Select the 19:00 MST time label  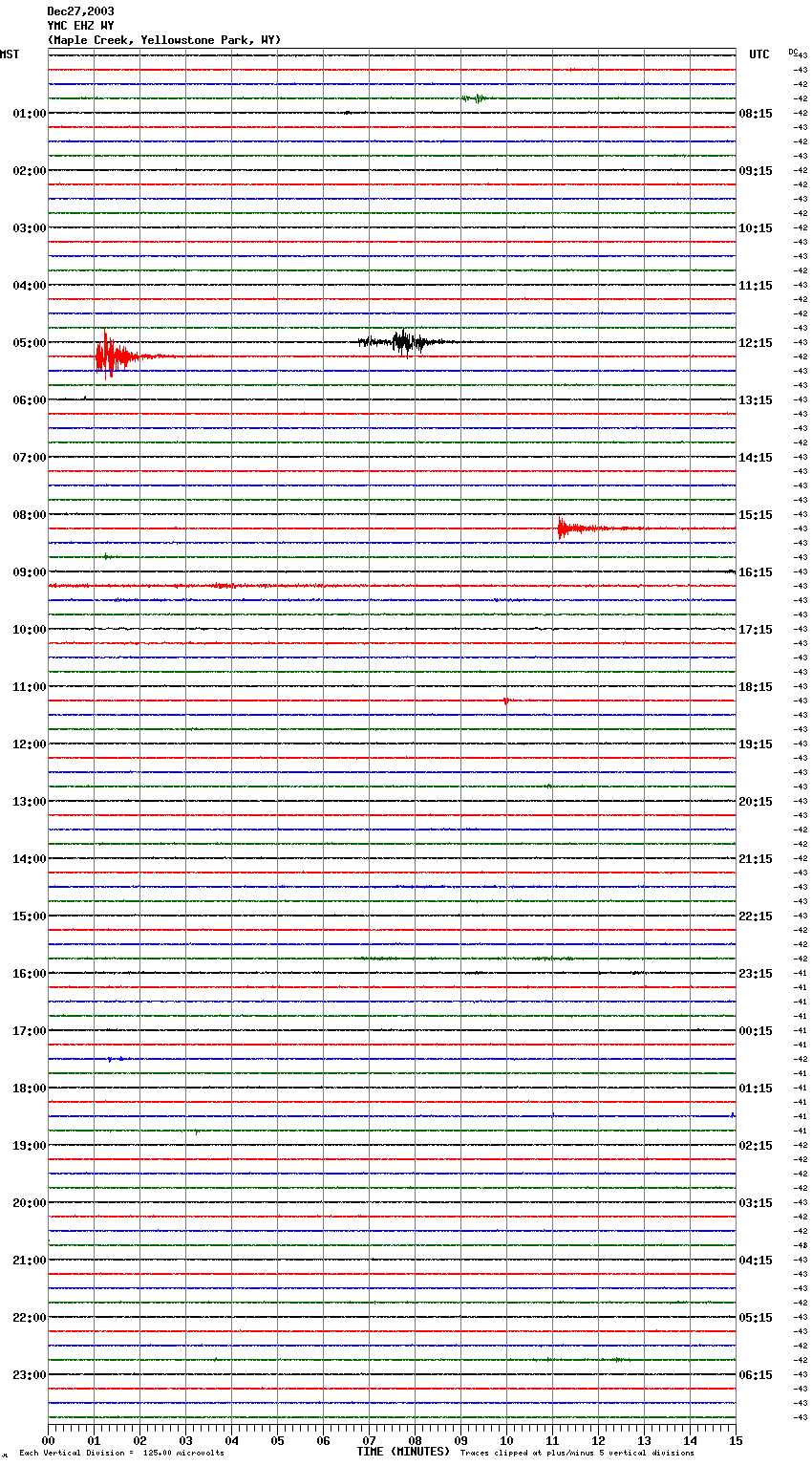(x=30, y=1146)
